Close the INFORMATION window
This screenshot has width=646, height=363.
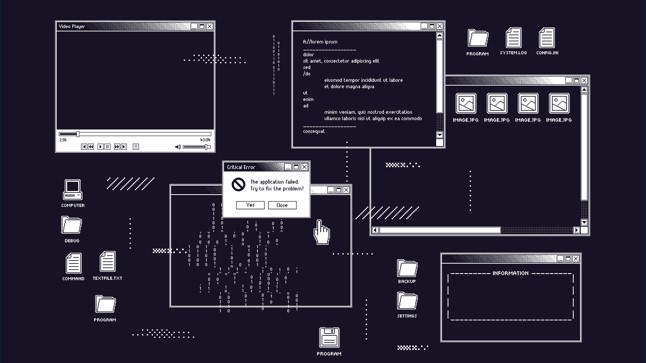coord(576,258)
